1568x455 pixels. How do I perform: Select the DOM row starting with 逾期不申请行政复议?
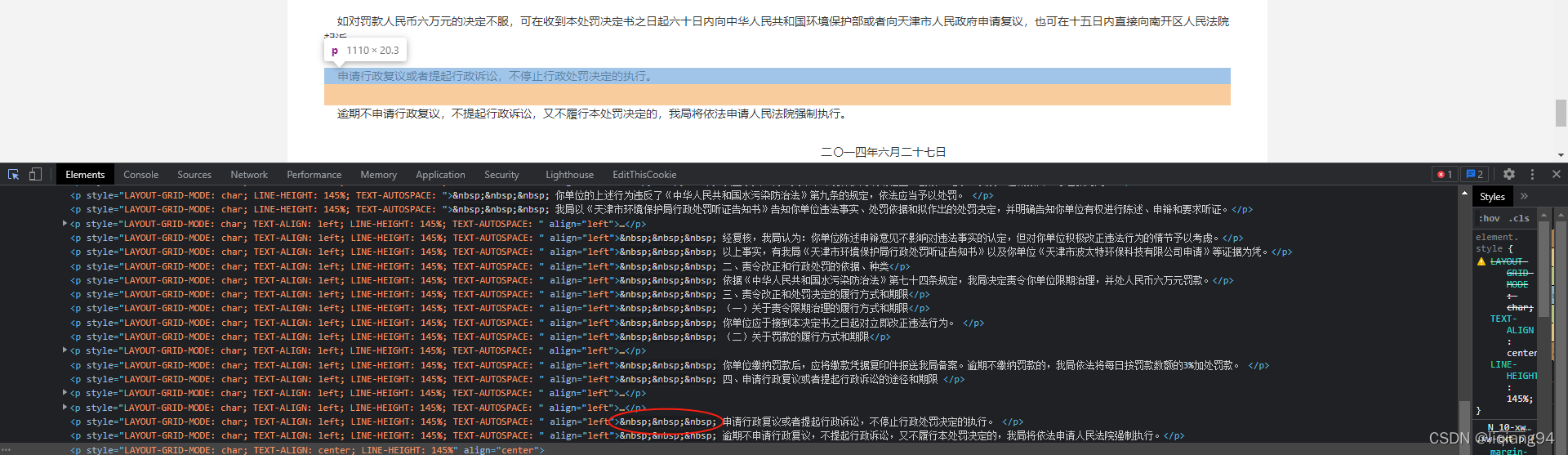coord(728,435)
